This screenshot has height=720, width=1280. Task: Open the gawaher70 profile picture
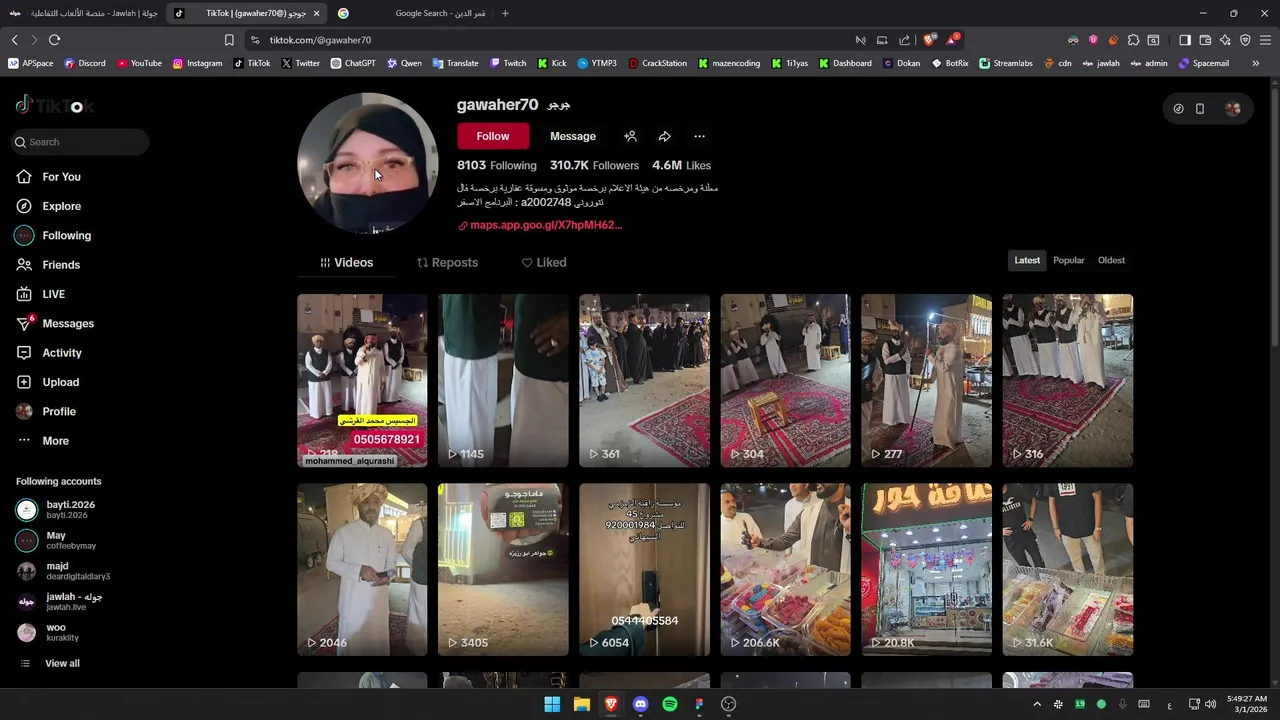pyautogui.click(x=368, y=164)
